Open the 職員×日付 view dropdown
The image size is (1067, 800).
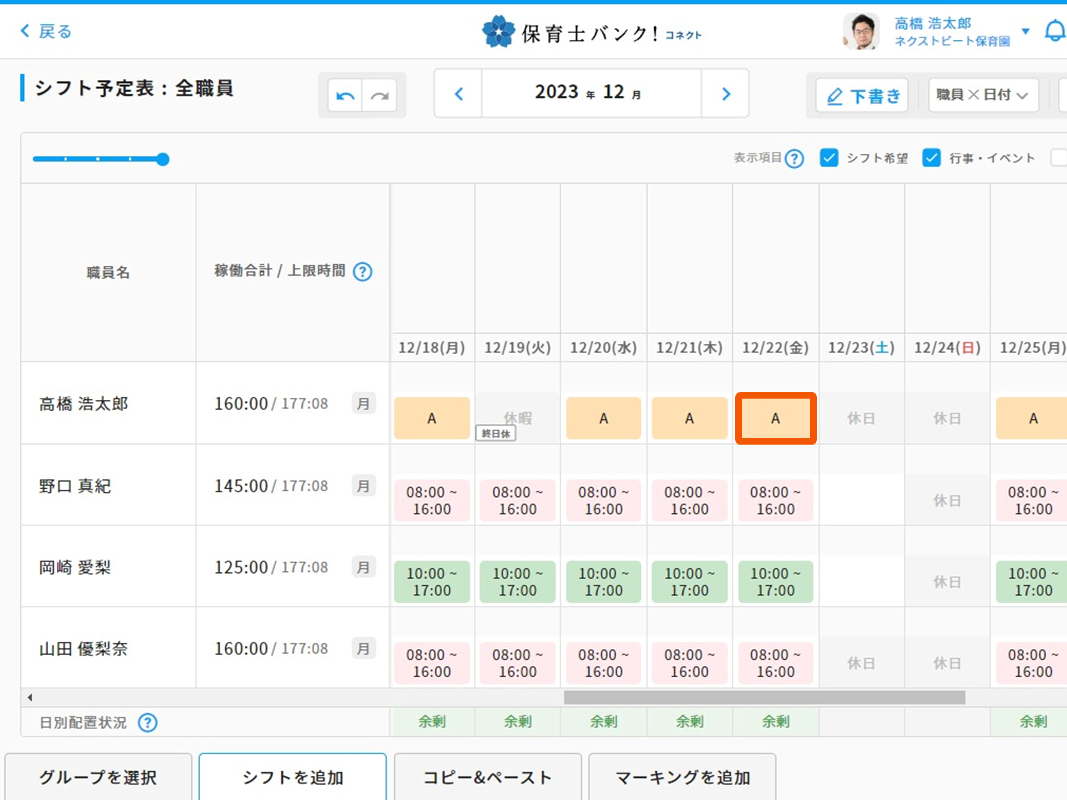(x=983, y=95)
